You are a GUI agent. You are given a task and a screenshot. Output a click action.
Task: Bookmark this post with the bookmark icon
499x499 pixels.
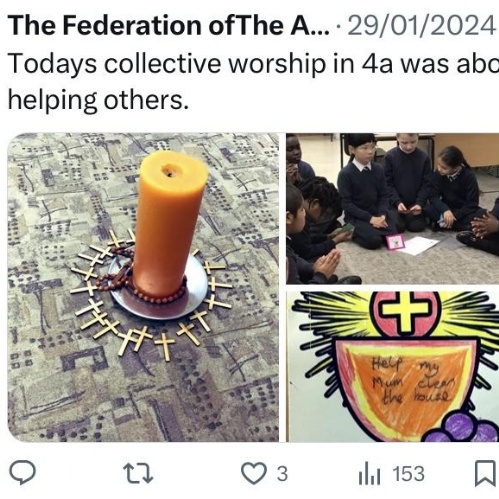(485, 473)
